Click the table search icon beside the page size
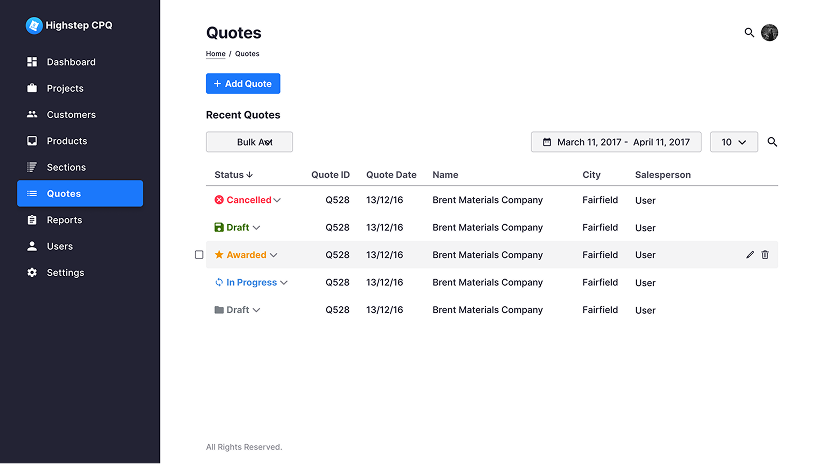 (772, 142)
